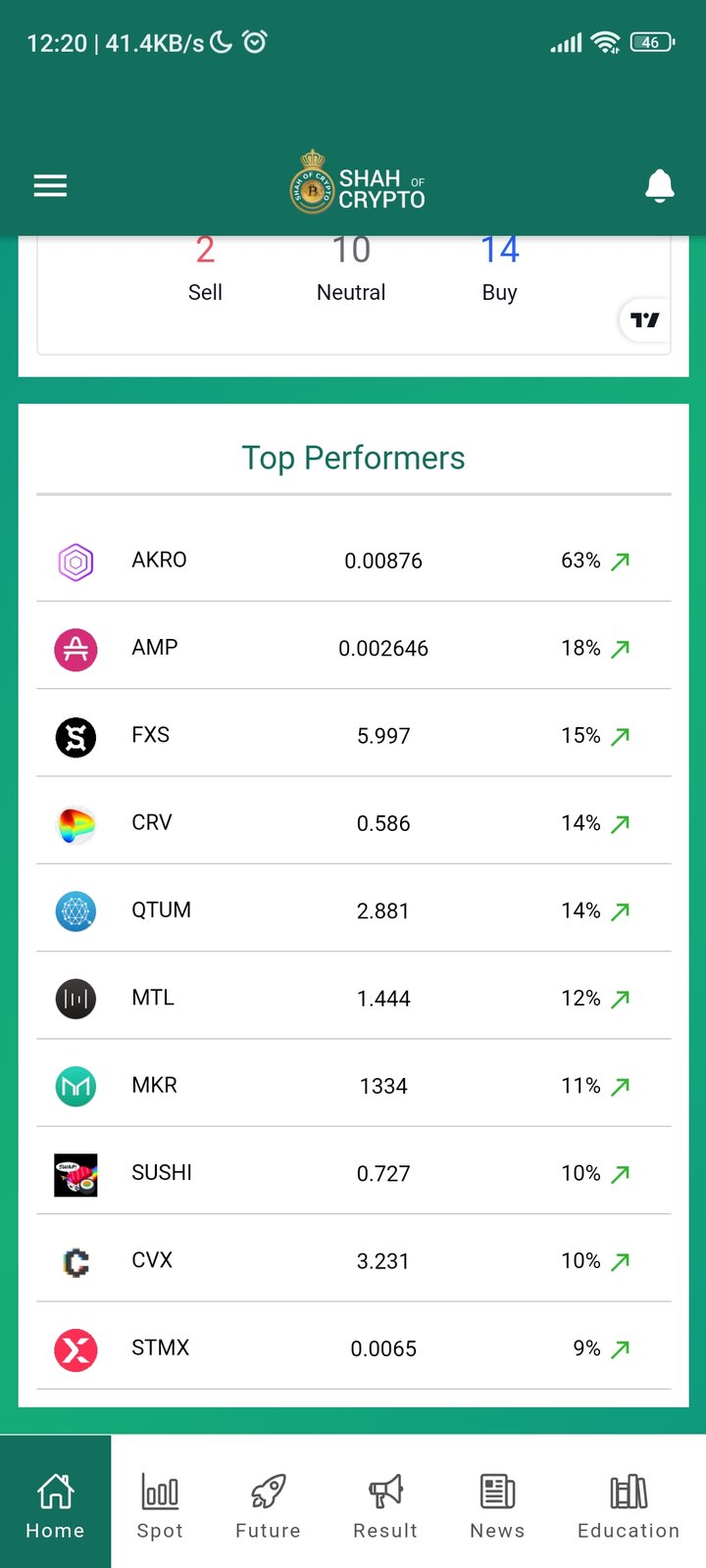Tap the notification bell icon
The image size is (706, 1568).
coord(660,185)
